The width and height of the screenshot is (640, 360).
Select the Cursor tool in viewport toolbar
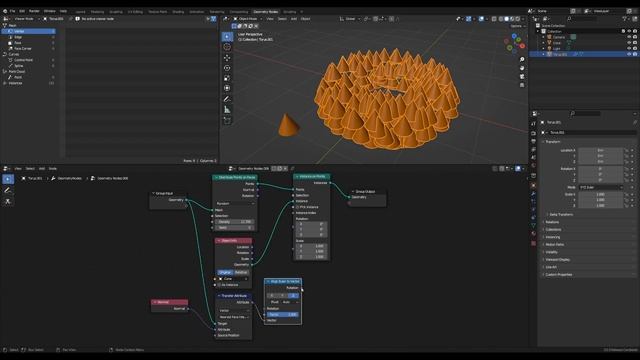point(227,47)
